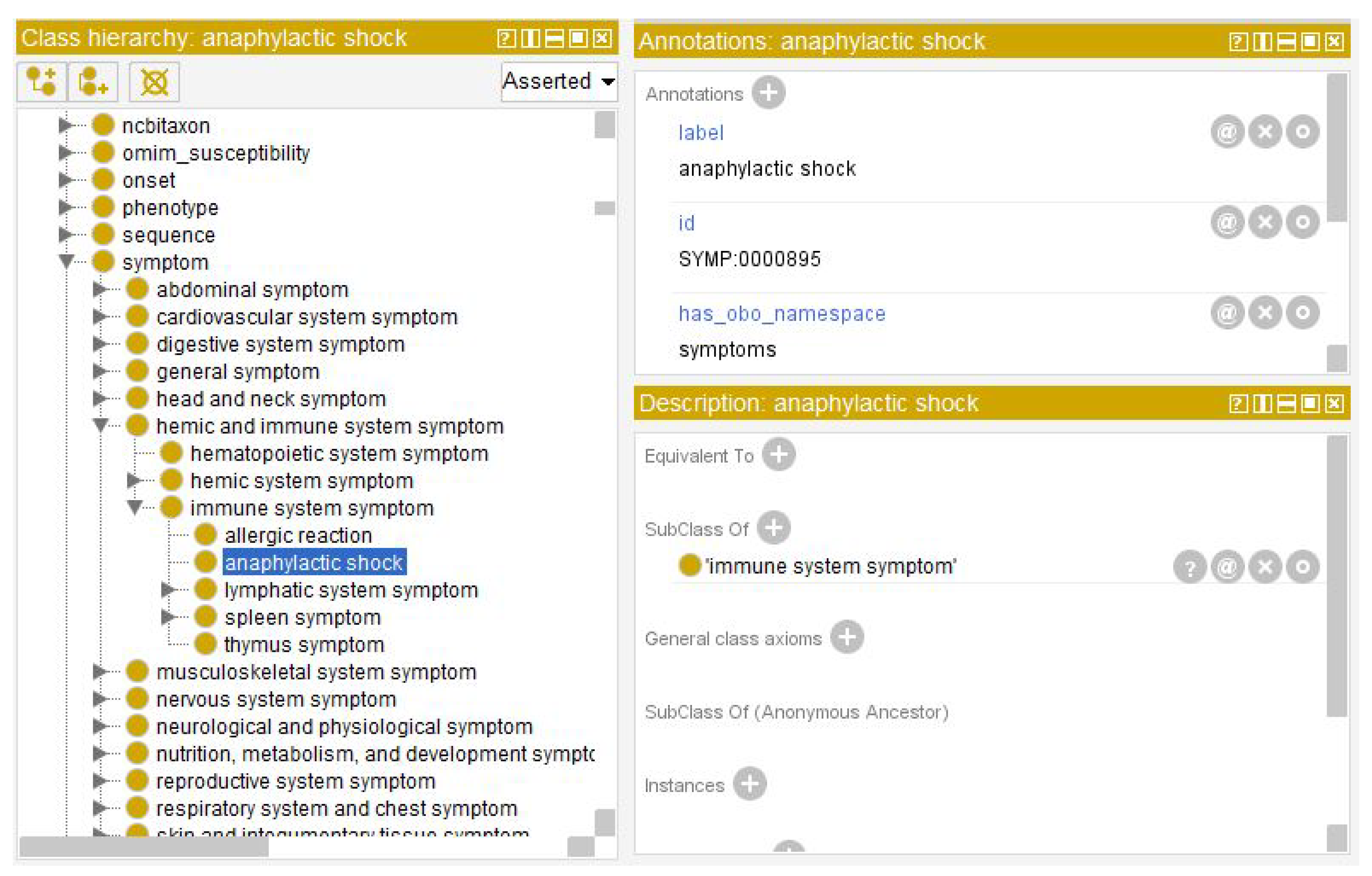Select allergic reaction in class hierarchy
Screen dimensions: 1372x876
click(298, 536)
